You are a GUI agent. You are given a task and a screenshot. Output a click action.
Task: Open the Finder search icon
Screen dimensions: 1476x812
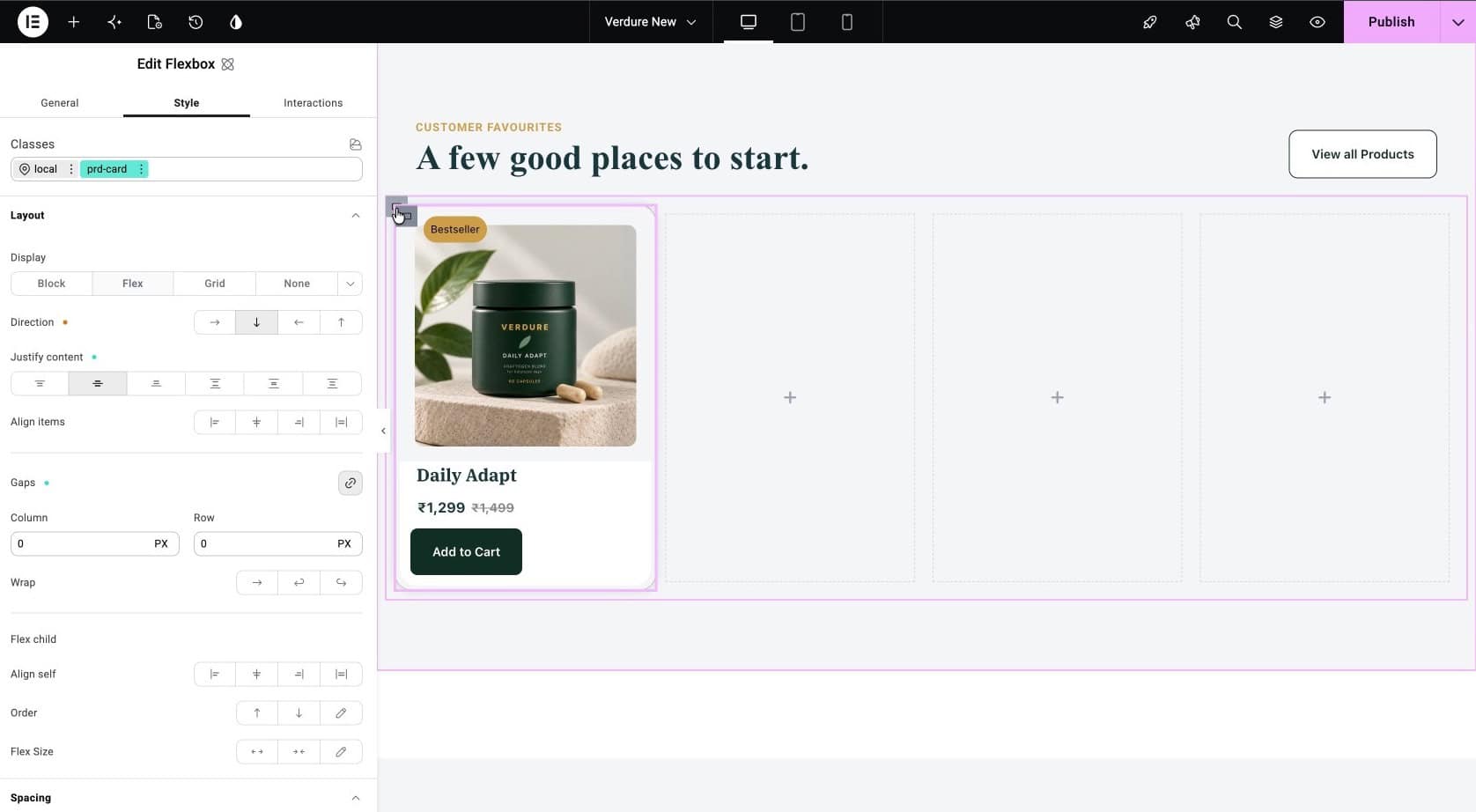click(x=1235, y=22)
